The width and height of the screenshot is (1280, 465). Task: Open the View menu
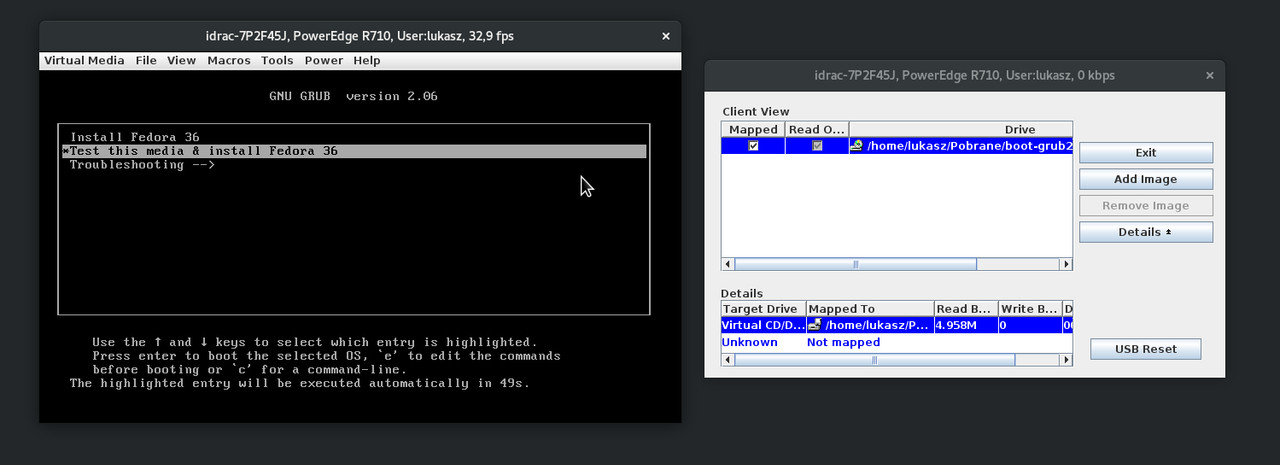(181, 60)
